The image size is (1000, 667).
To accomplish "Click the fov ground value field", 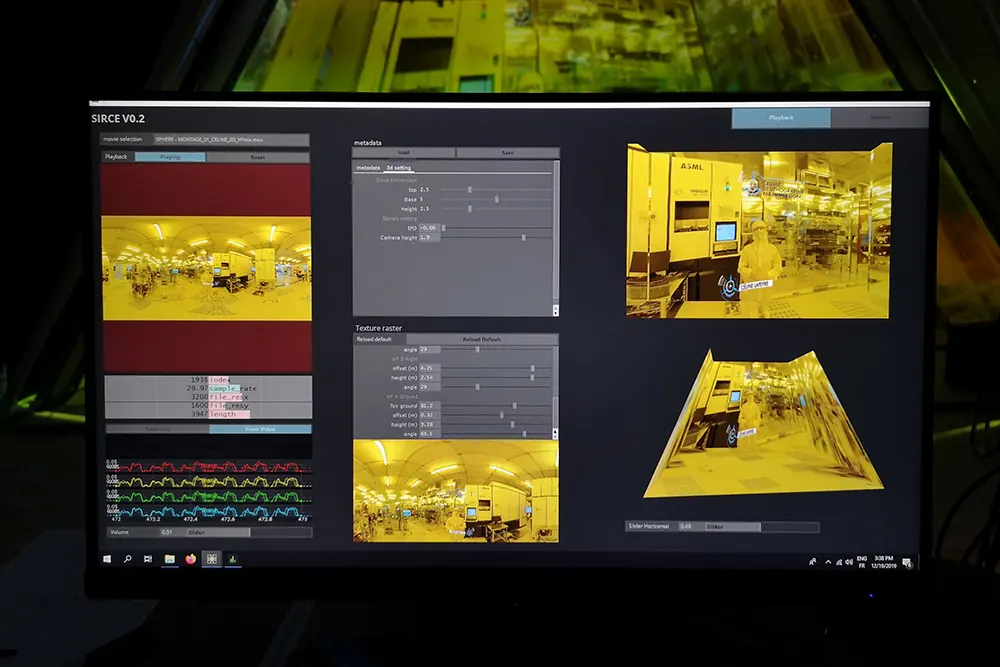I will tap(429, 406).
